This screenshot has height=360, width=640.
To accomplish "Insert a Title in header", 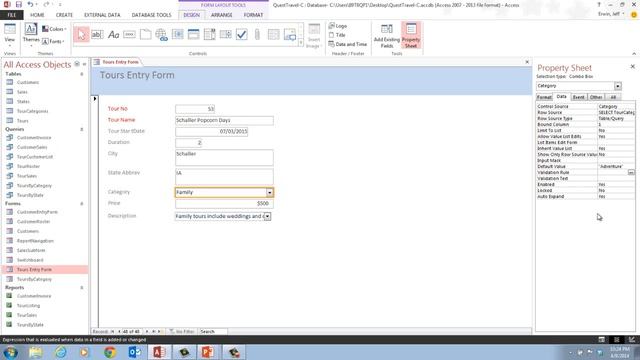I will point(337,35).
